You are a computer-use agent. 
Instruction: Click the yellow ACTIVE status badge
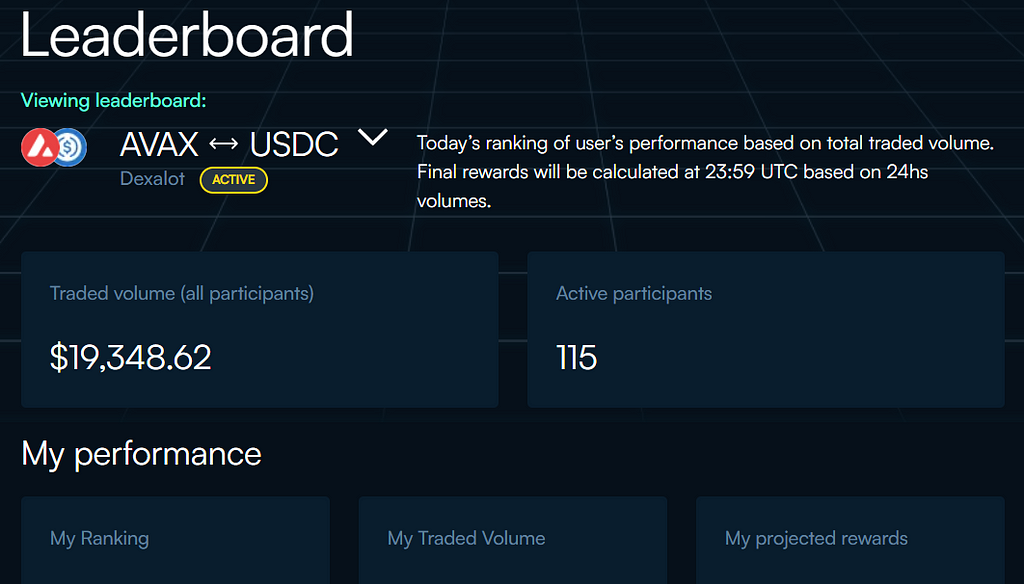(234, 180)
